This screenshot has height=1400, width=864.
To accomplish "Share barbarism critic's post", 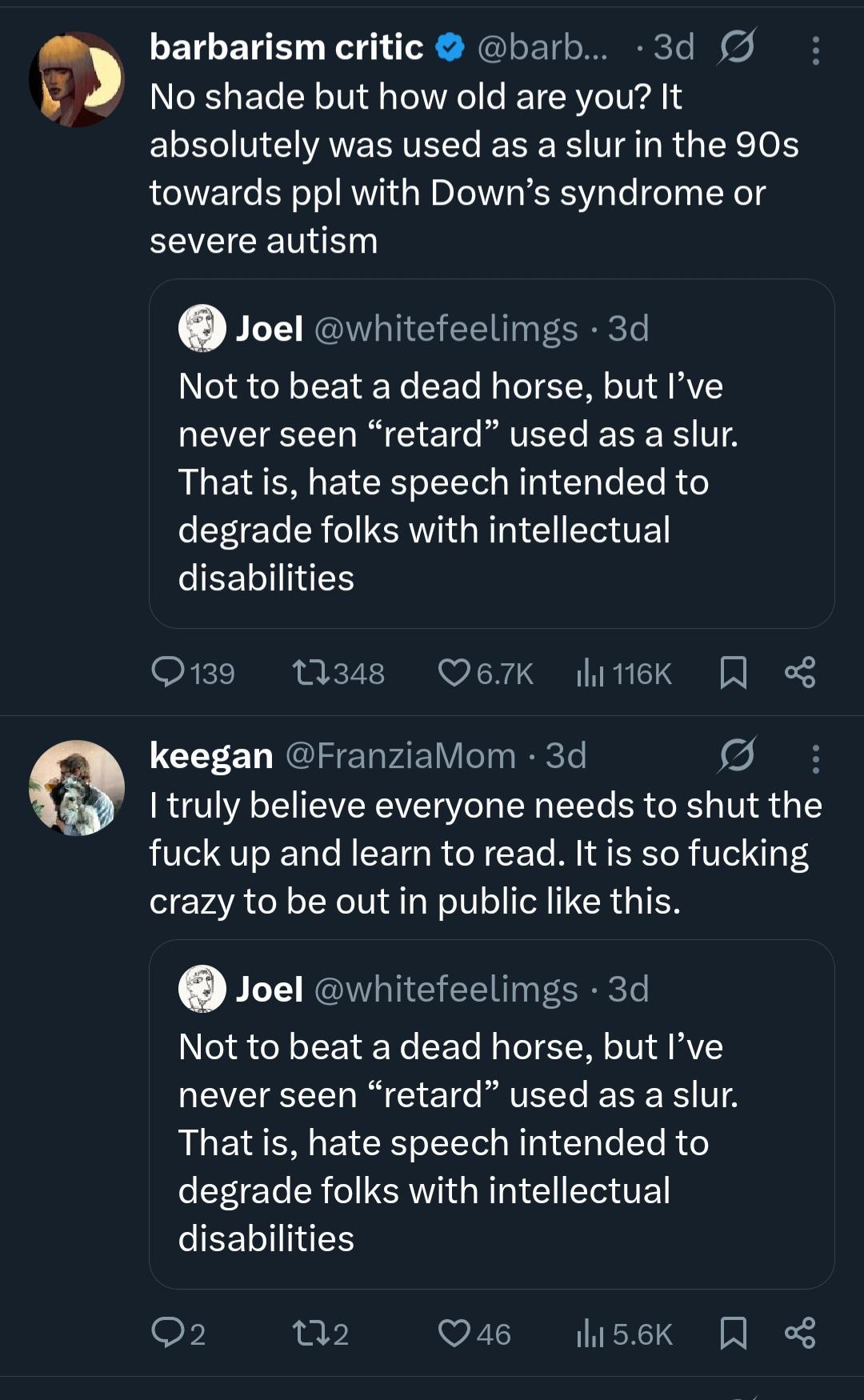I will coord(800,673).
